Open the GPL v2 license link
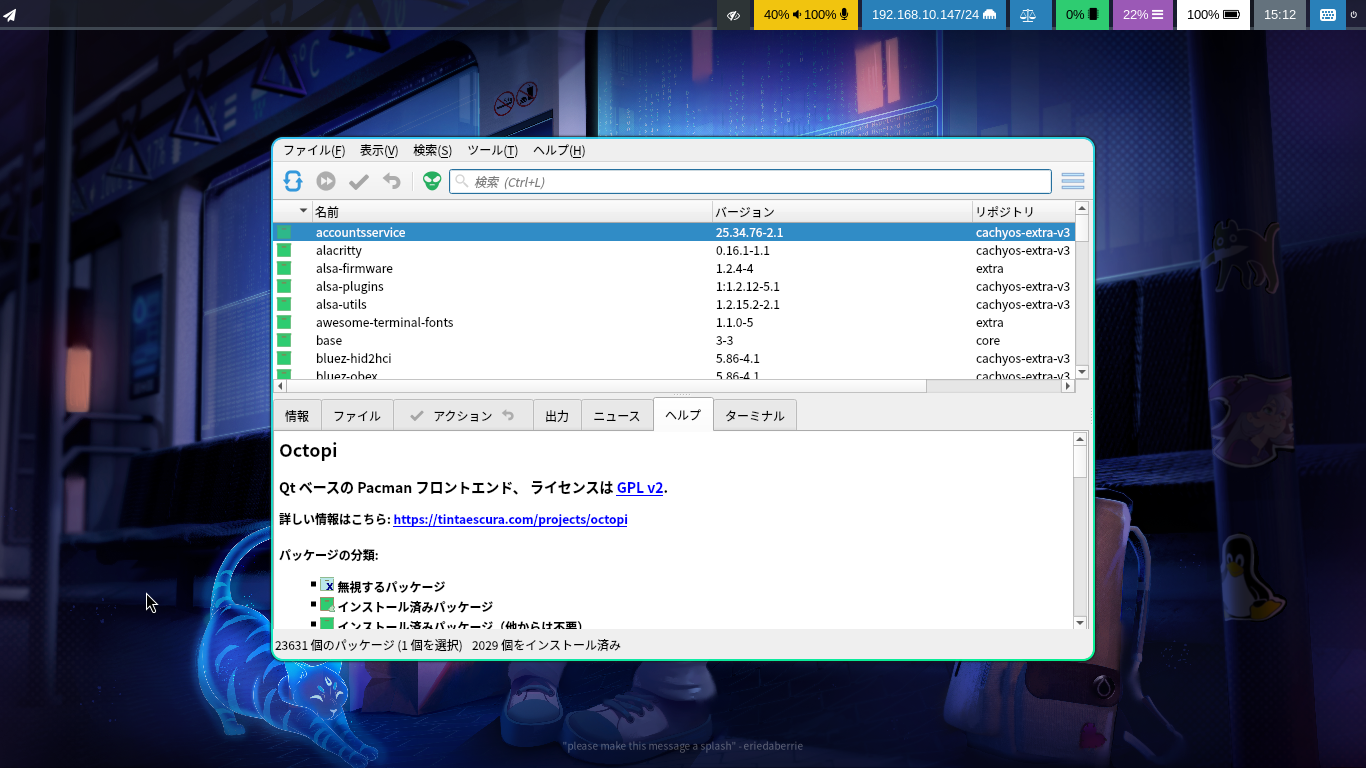Image resolution: width=1366 pixels, height=768 pixels. point(640,488)
